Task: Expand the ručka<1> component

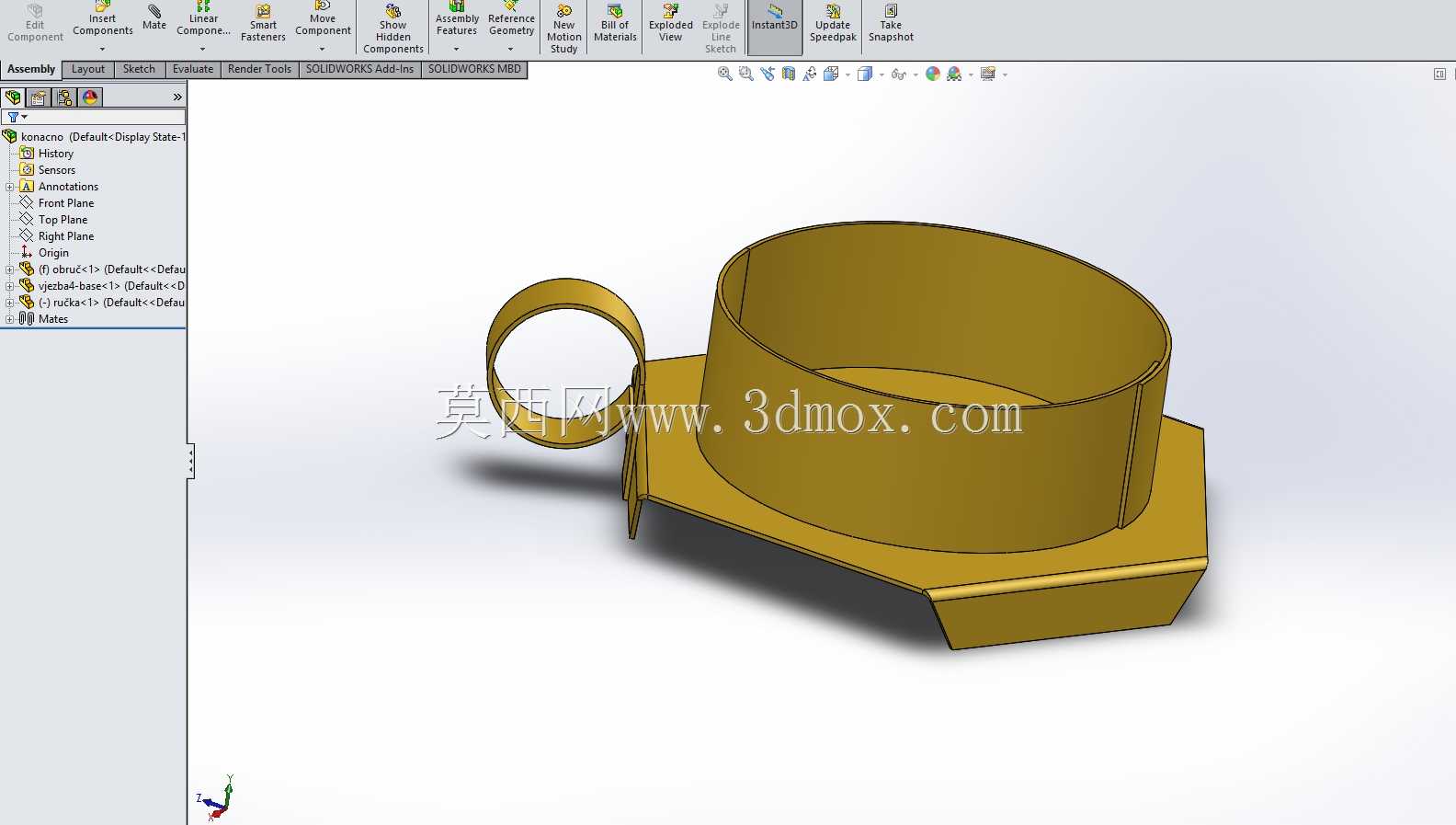Action: coord(10,303)
